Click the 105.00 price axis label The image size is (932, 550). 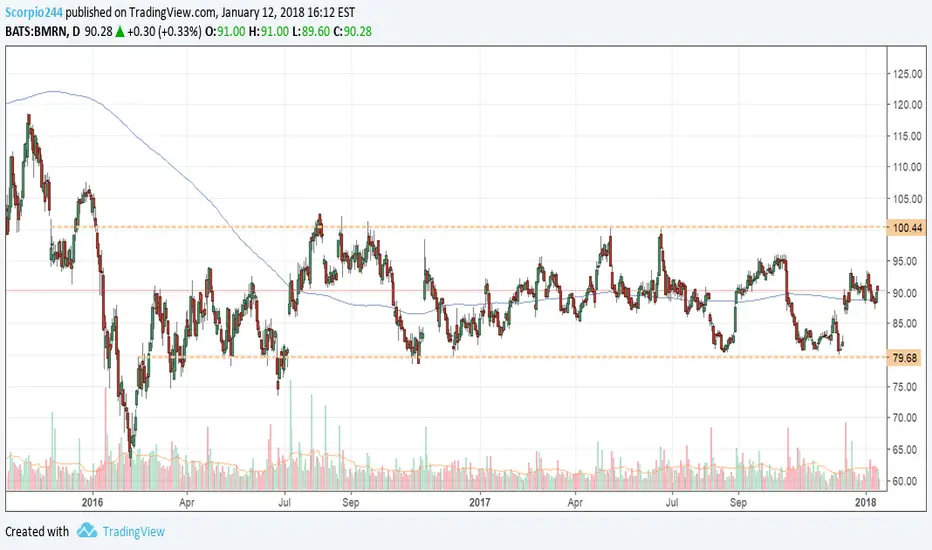908,199
